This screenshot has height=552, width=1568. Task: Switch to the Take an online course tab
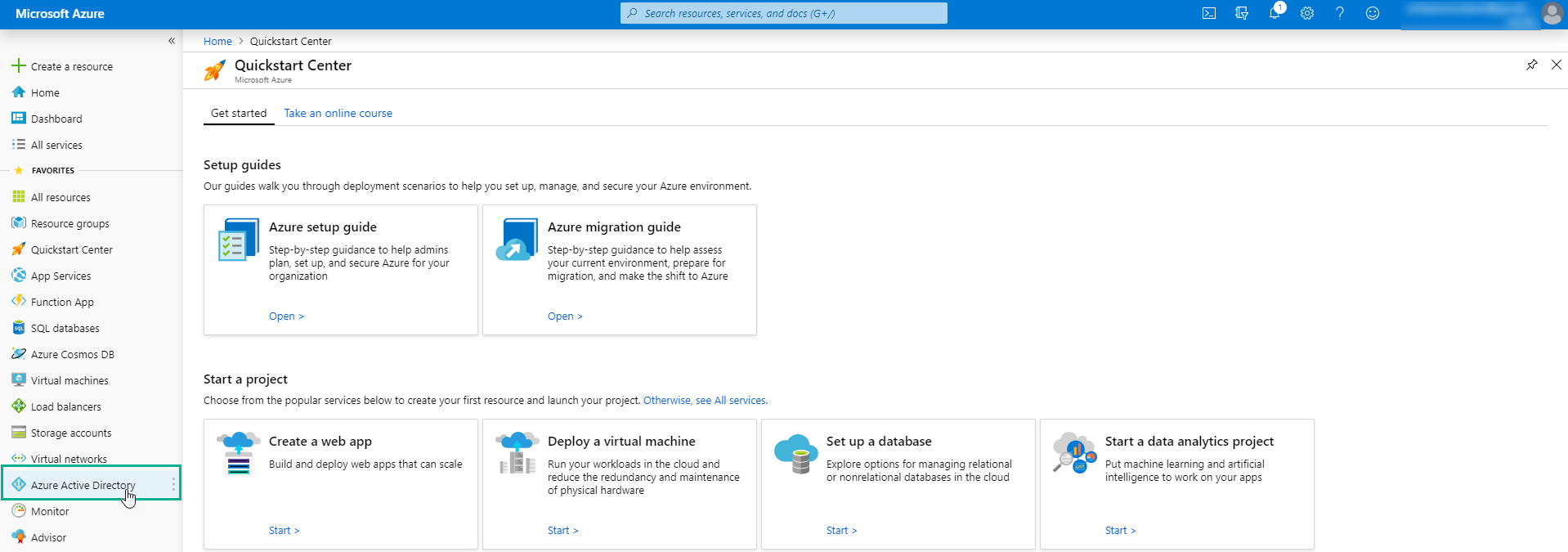click(x=338, y=113)
